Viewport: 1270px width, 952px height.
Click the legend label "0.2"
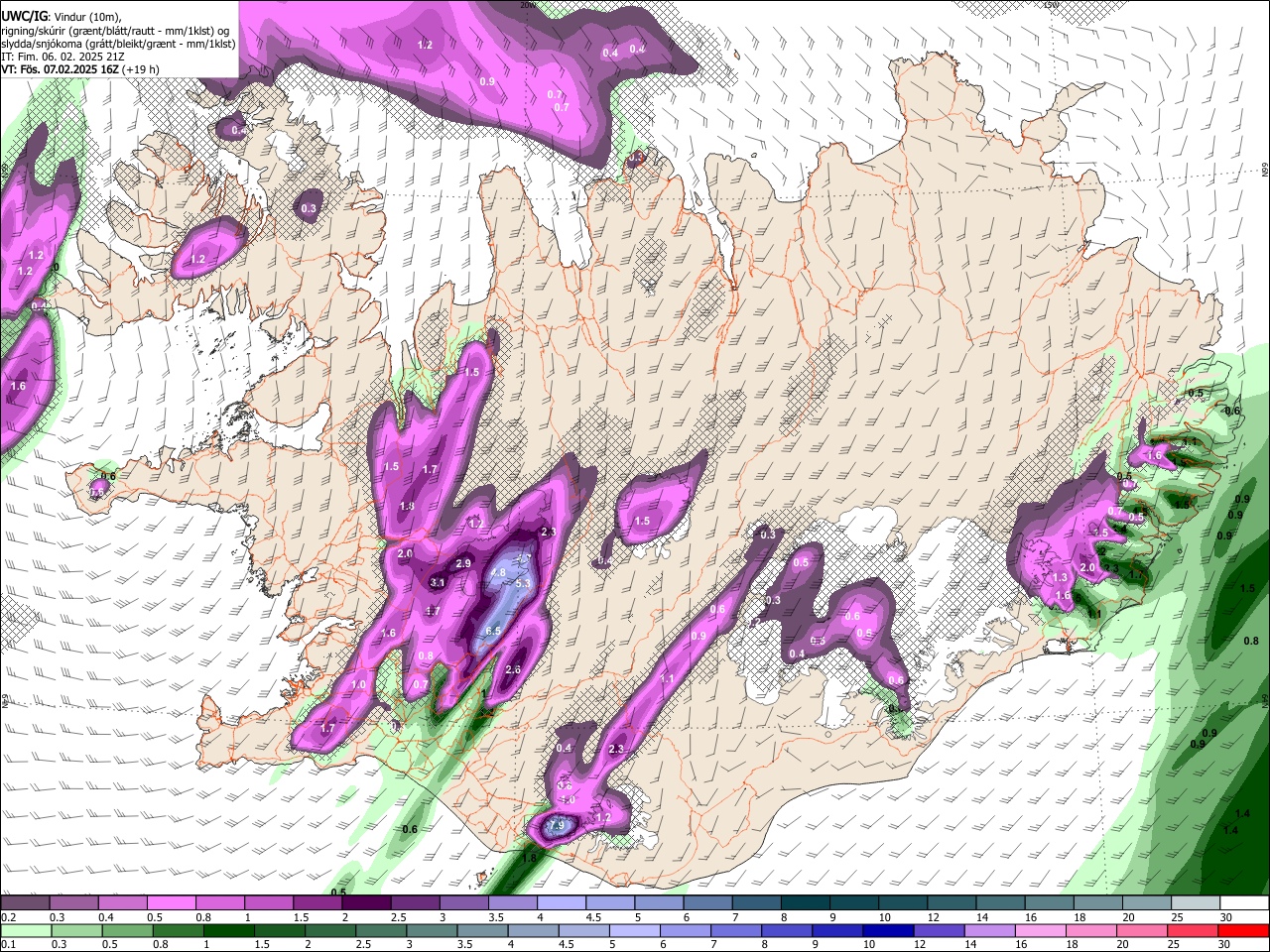(9, 917)
